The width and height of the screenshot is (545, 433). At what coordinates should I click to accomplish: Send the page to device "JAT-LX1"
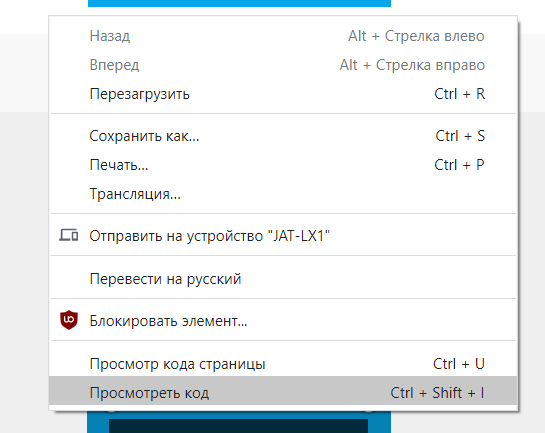pyautogui.click(x=283, y=236)
